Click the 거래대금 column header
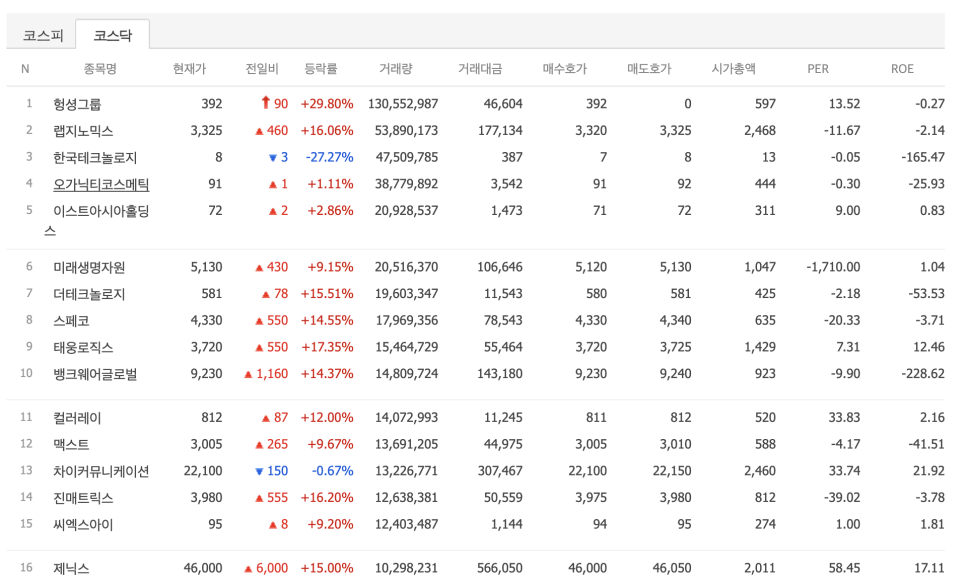 tap(480, 69)
